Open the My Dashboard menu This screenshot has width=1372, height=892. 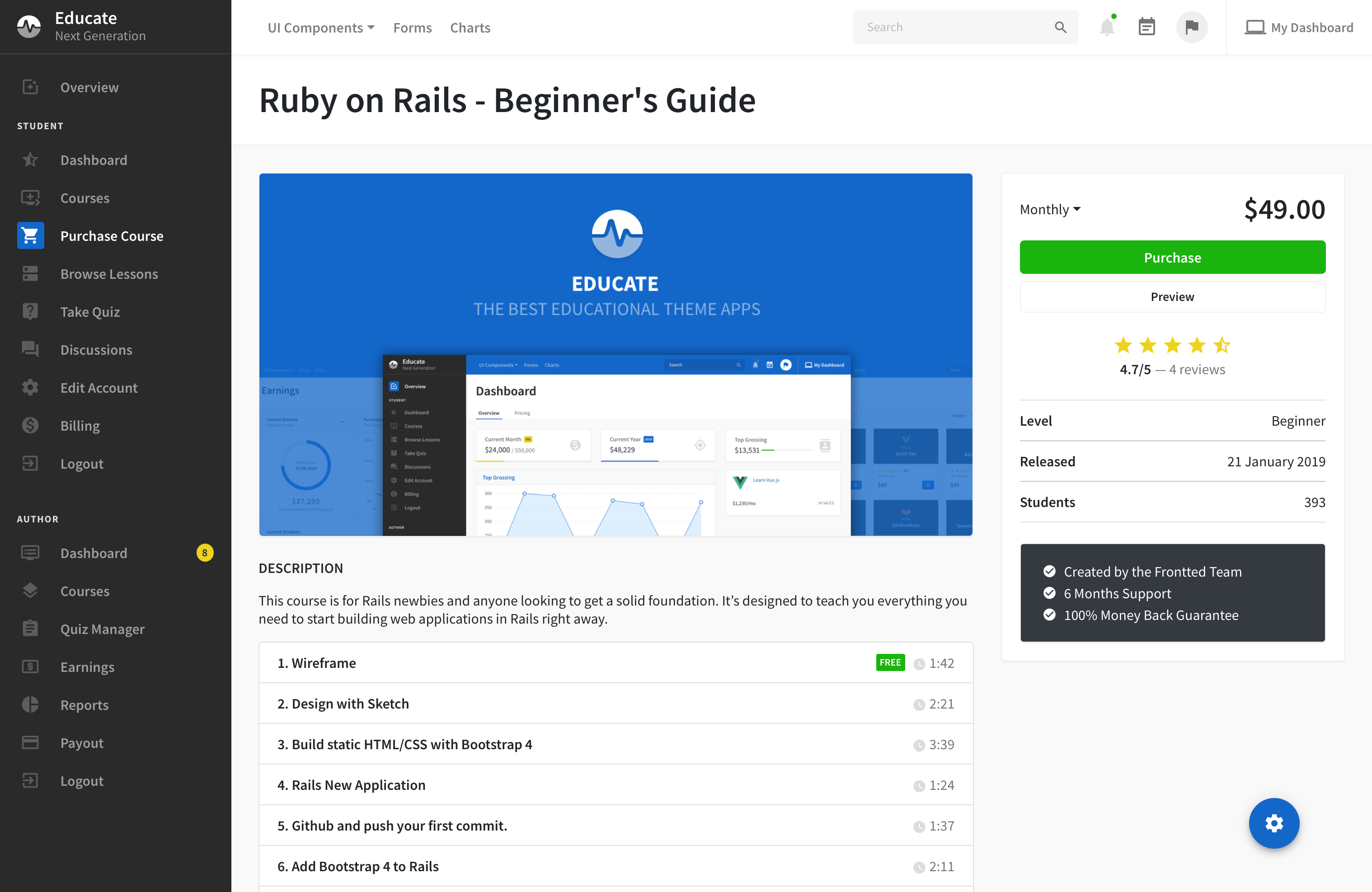[1299, 28]
